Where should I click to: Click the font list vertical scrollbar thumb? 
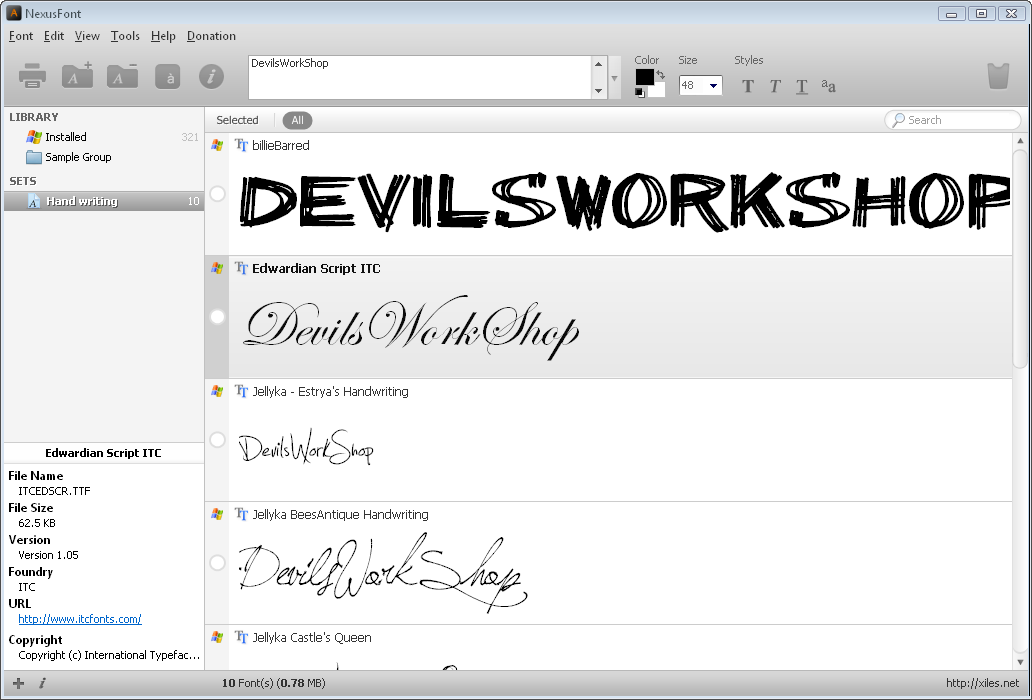point(1020,259)
